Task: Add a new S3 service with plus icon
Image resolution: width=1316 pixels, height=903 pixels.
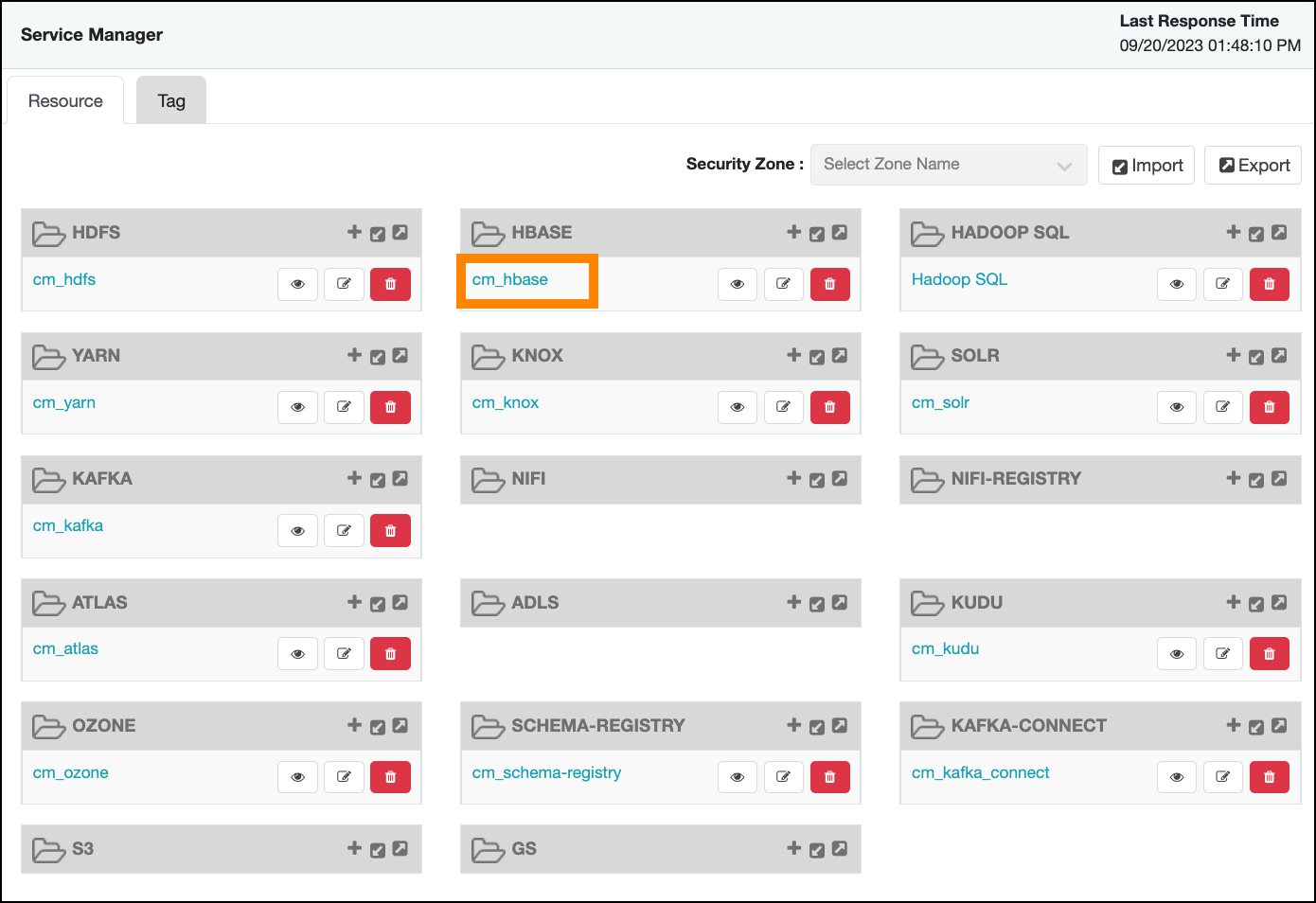Action: 354,849
